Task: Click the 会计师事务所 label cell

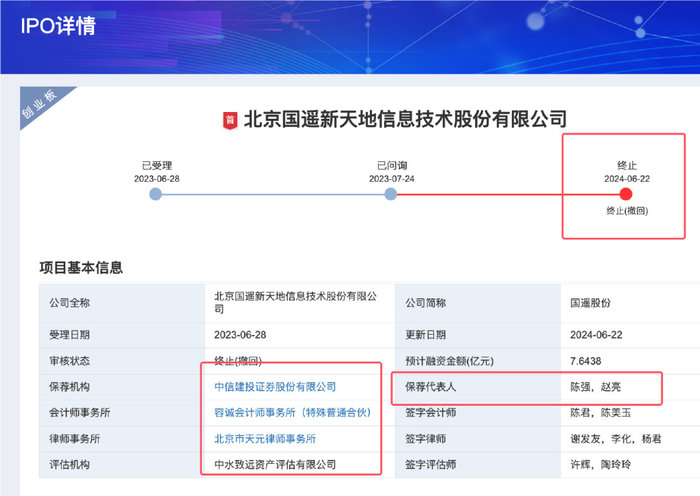Action: [x=122, y=413]
